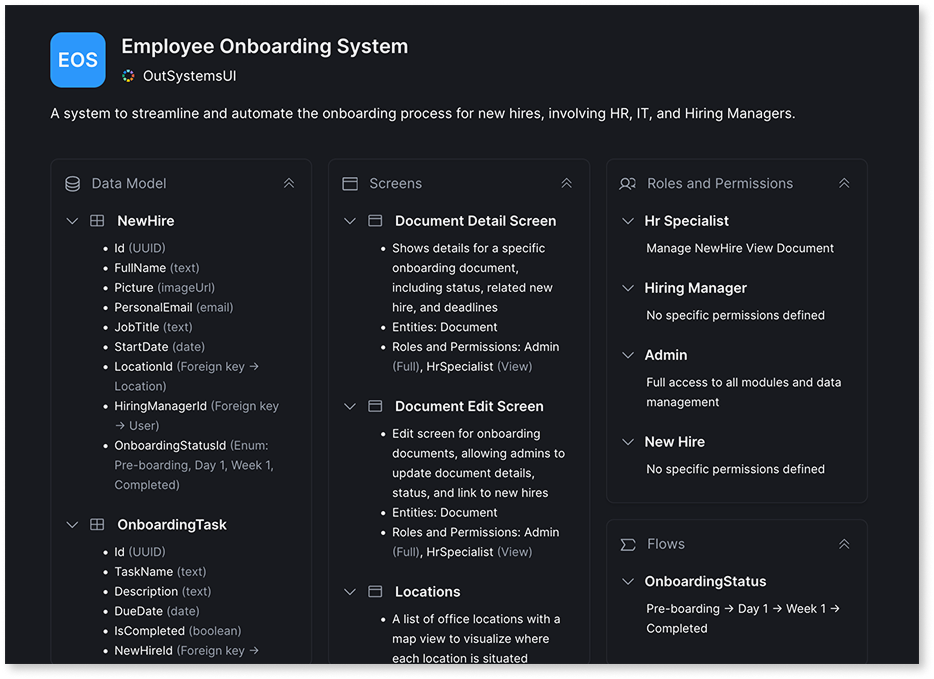Click the Document Detail Screen icon
Screen dimensions: 934x679
(375, 221)
